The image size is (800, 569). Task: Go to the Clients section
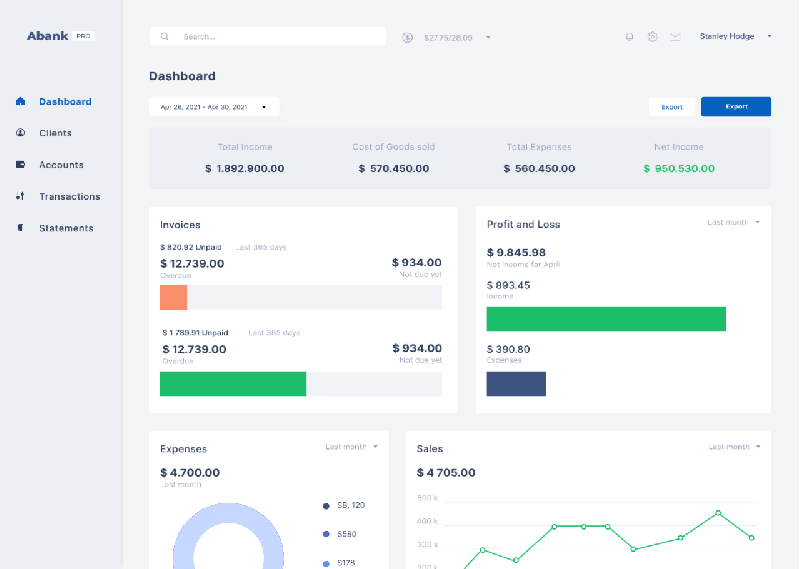click(x=55, y=133)
